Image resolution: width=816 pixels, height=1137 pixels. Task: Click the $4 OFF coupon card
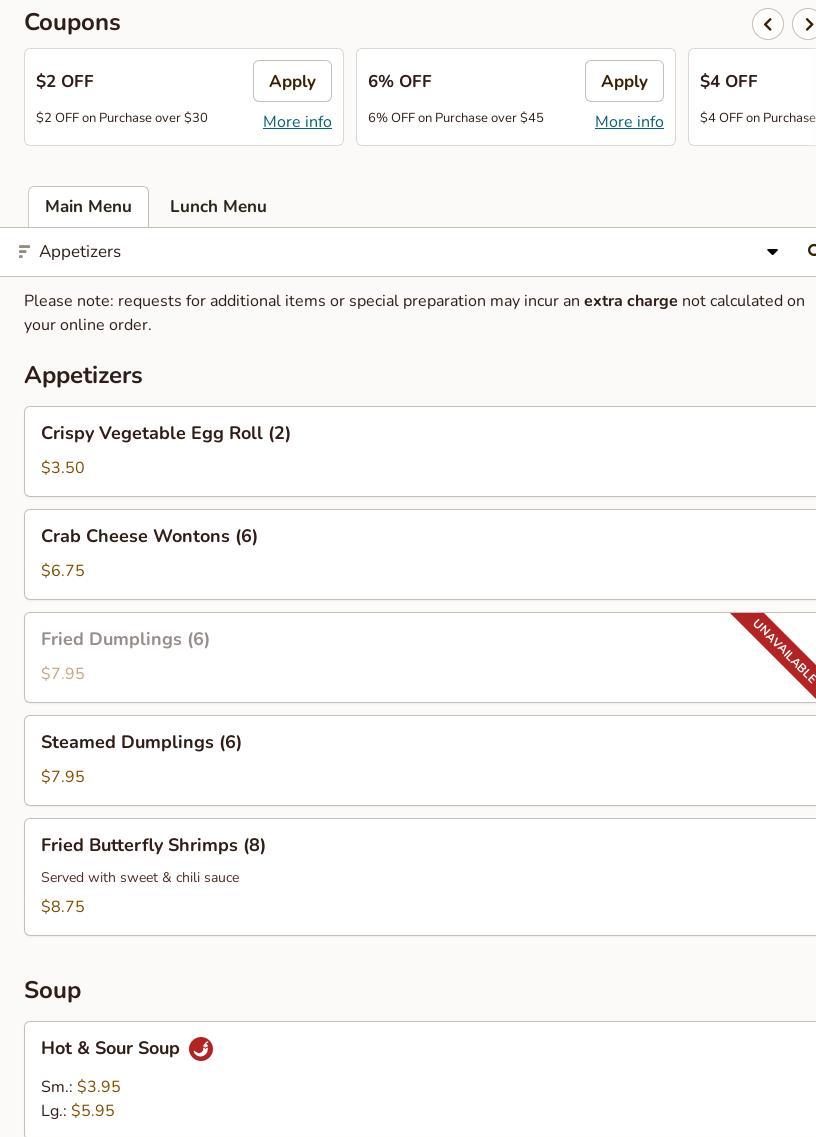pos(752,97)
